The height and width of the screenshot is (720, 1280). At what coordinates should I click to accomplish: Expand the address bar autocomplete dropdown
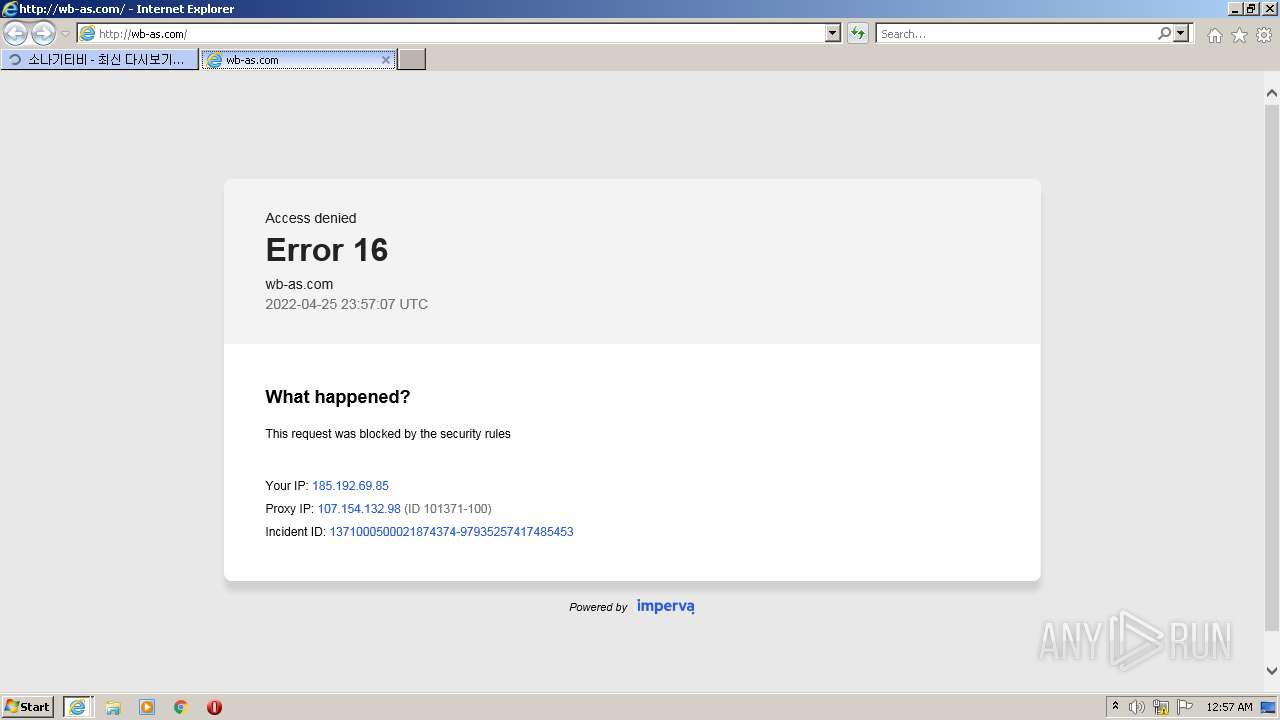coord(833,33)
